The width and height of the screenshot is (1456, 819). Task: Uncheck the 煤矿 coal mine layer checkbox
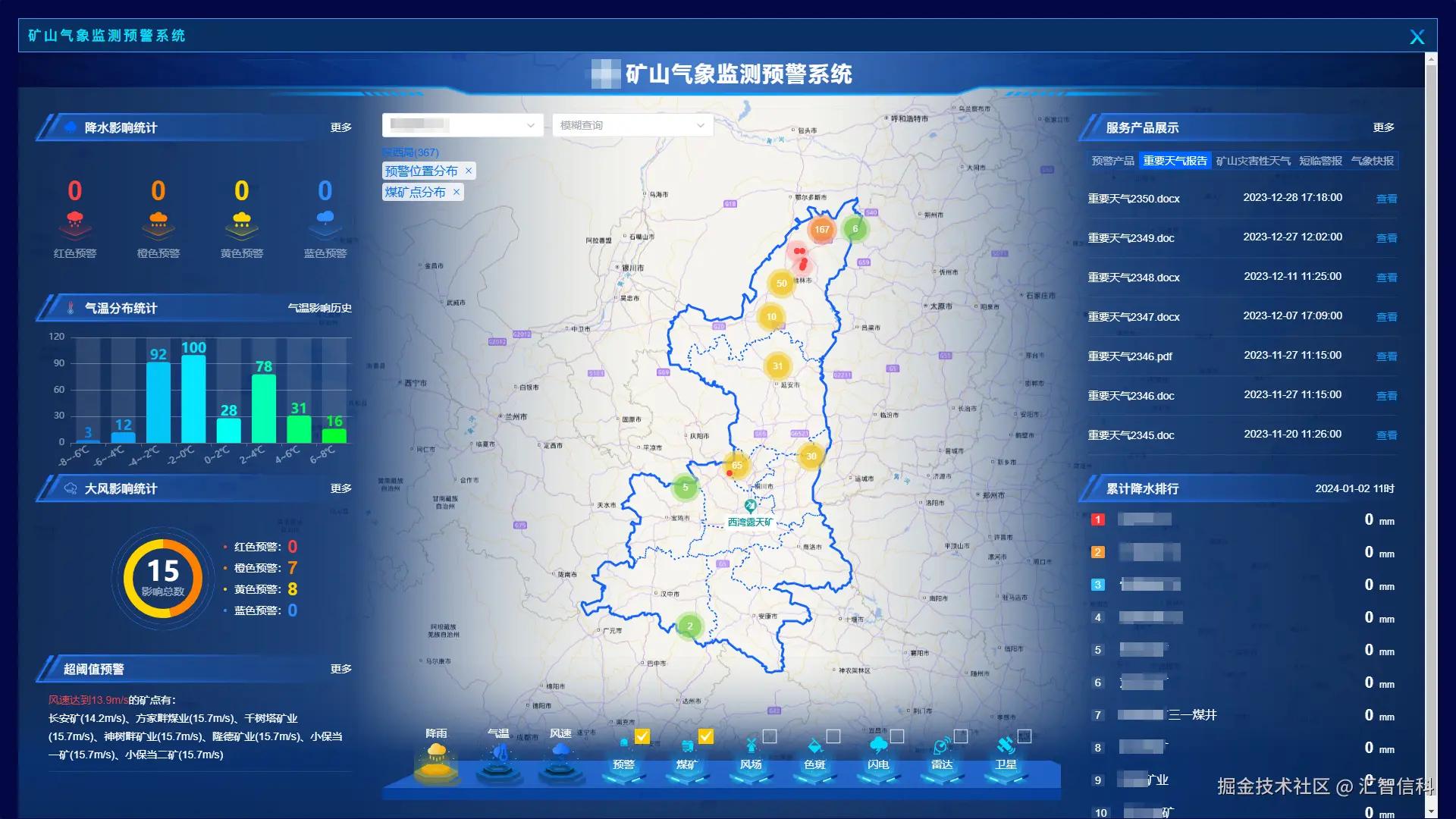[706, 736]
